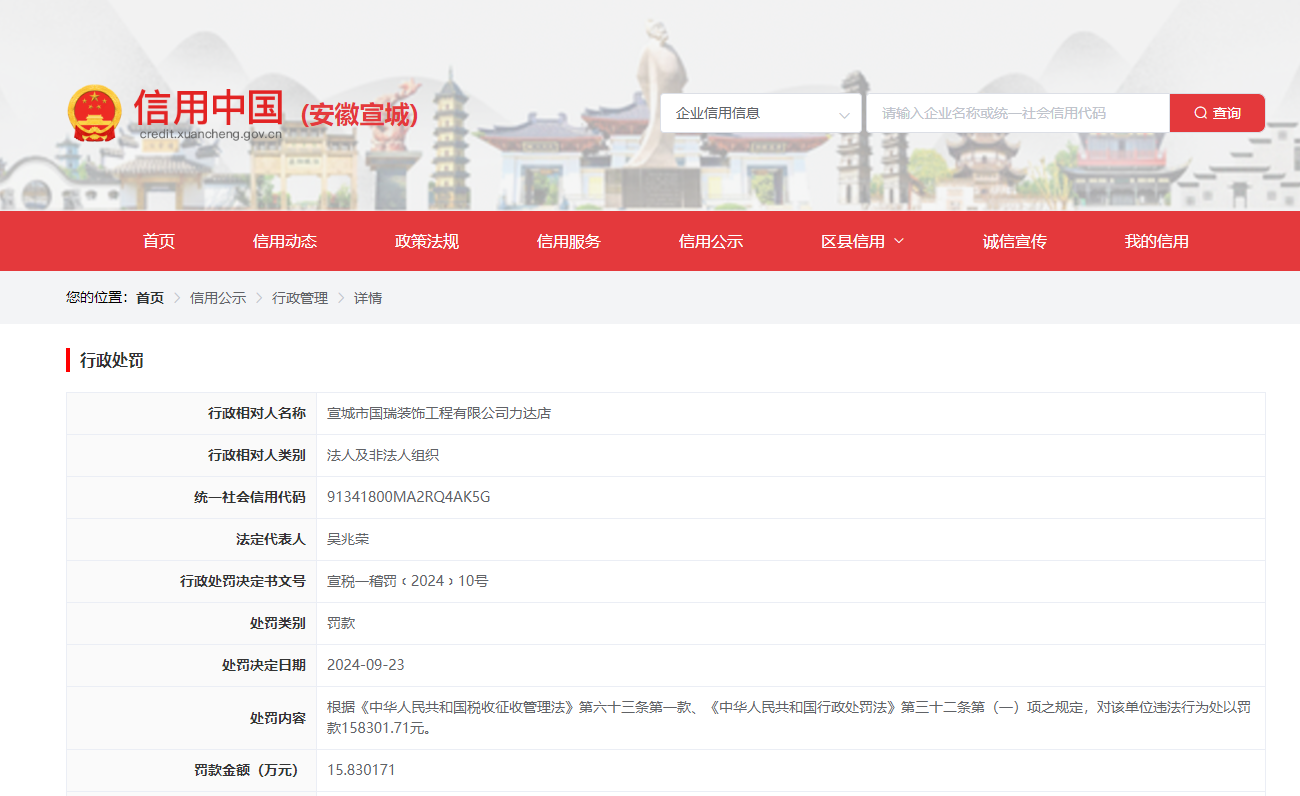Click inside the company search input field
1300x796 pixels.
(x=1017, y=112)
